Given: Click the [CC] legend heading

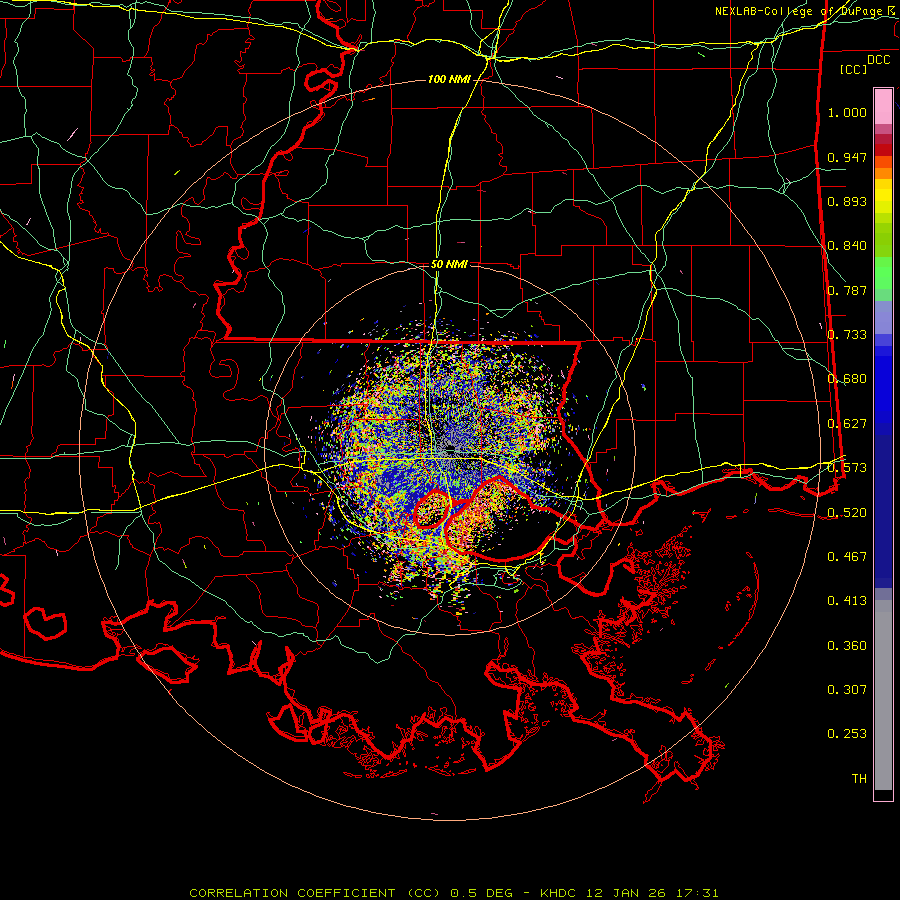Looking at the screenshot, I should [x=854, y=69].
